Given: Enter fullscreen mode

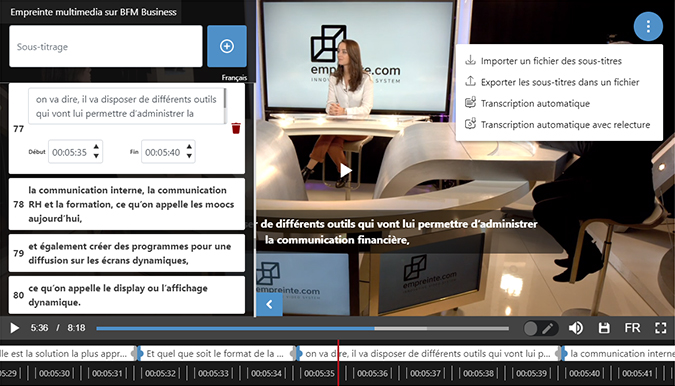Looking at the screenshot, I should coord(660,328).
